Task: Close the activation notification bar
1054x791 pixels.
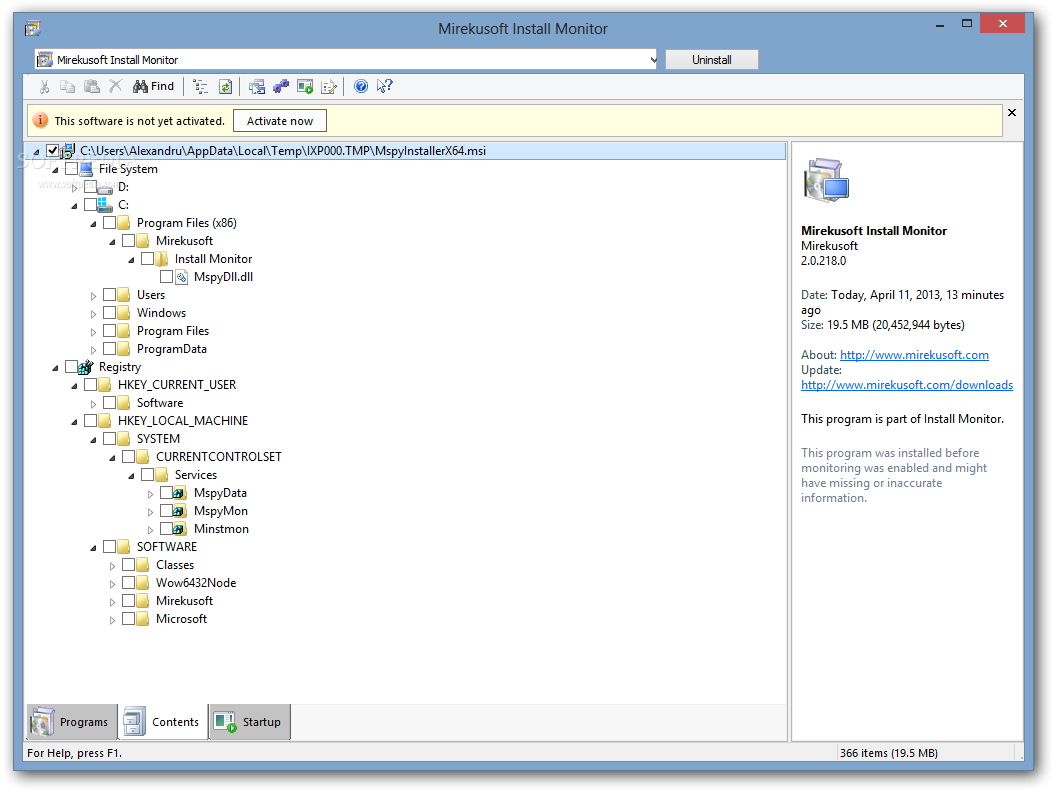Action: click(x=1012, y=113)
